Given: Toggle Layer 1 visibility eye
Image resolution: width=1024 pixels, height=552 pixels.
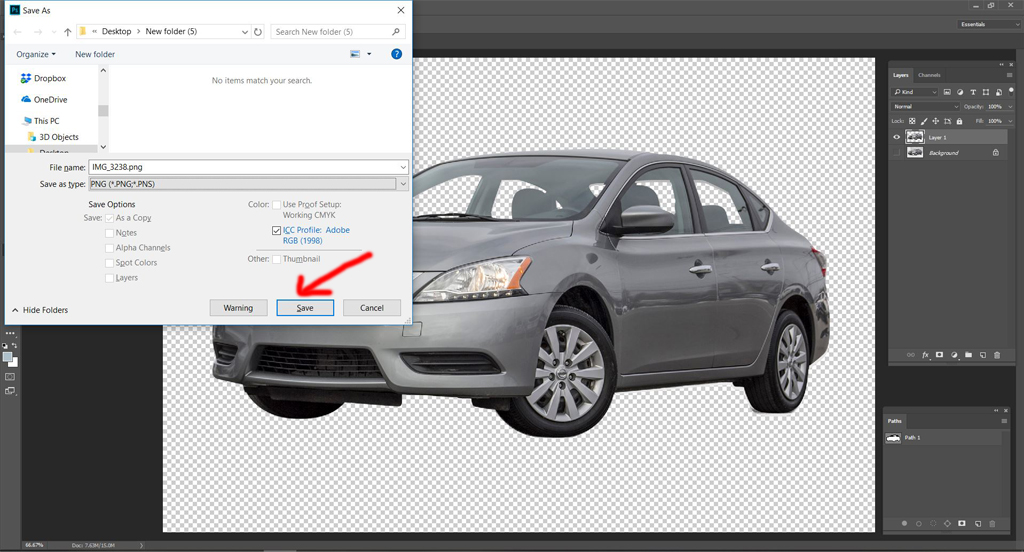Looking at the screenshot, I should (897, 137).
